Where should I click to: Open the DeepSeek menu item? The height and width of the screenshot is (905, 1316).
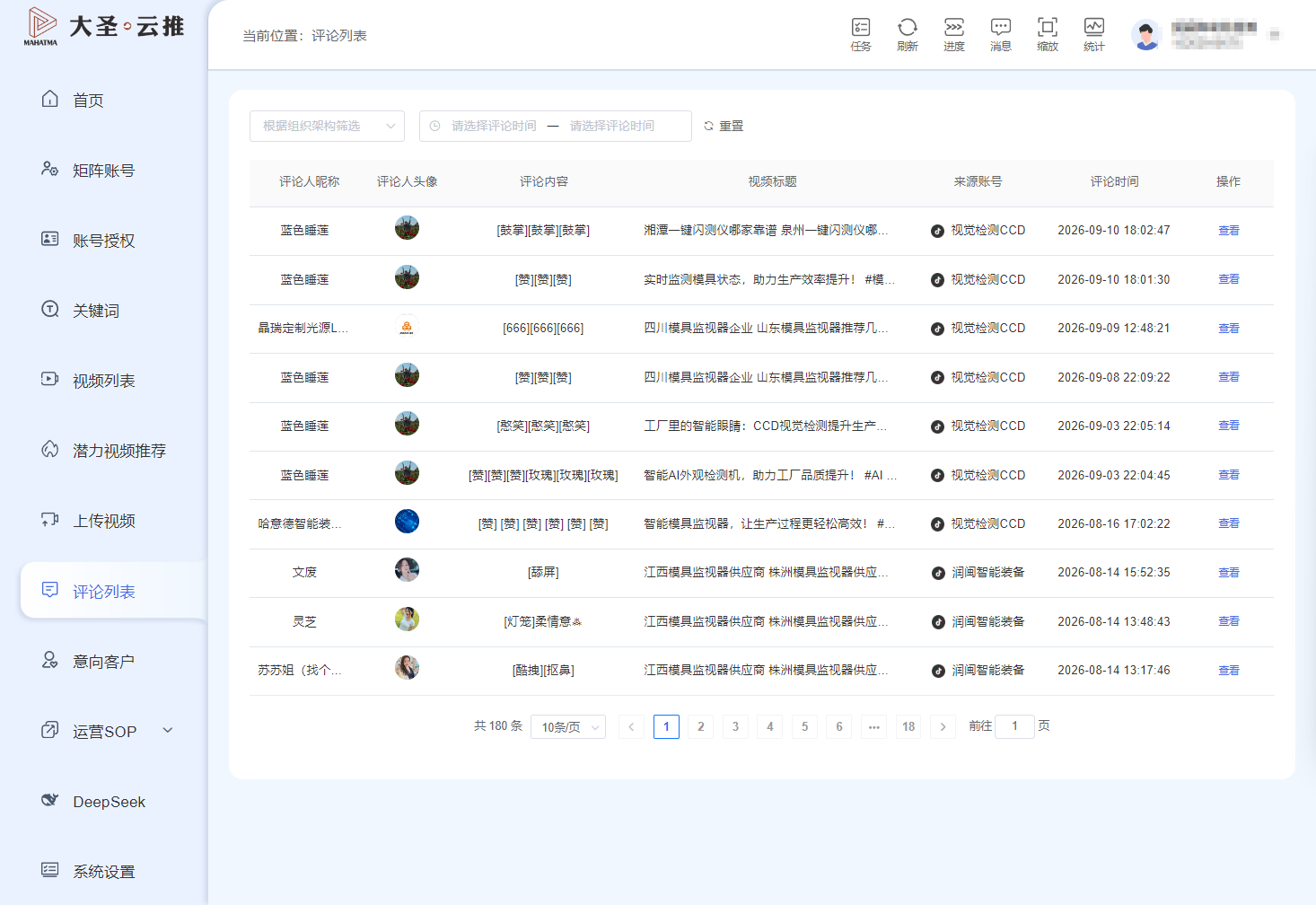click(x=108, y=802)
